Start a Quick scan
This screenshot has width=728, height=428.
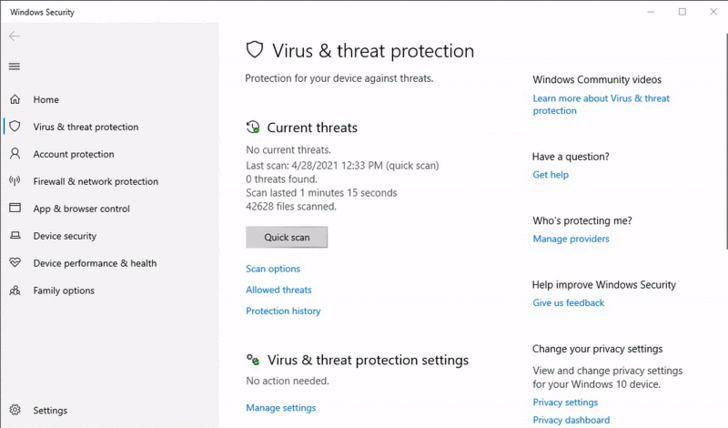(x=286, y=238)
